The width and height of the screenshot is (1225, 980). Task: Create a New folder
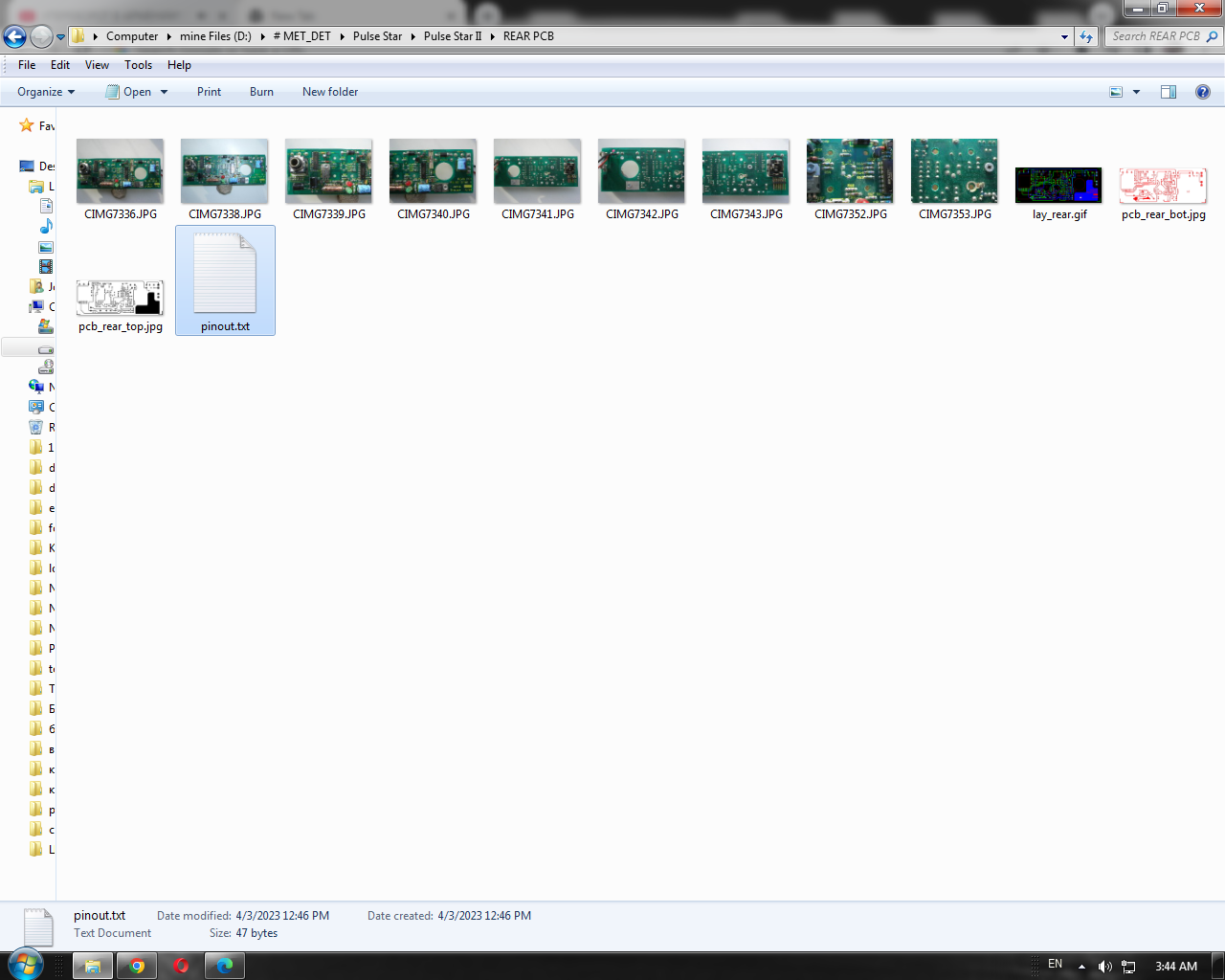point(330,92)
